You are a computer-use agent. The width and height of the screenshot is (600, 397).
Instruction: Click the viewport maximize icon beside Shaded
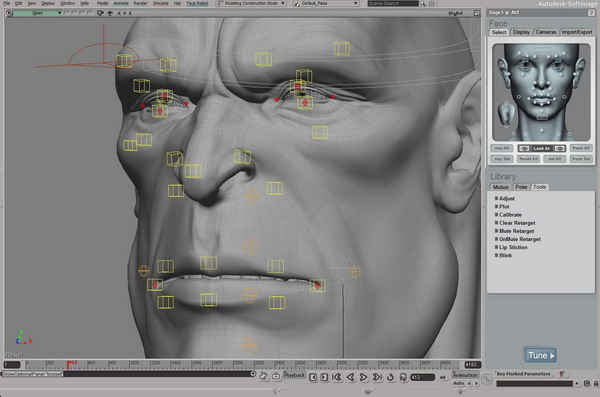coord(476,13)
